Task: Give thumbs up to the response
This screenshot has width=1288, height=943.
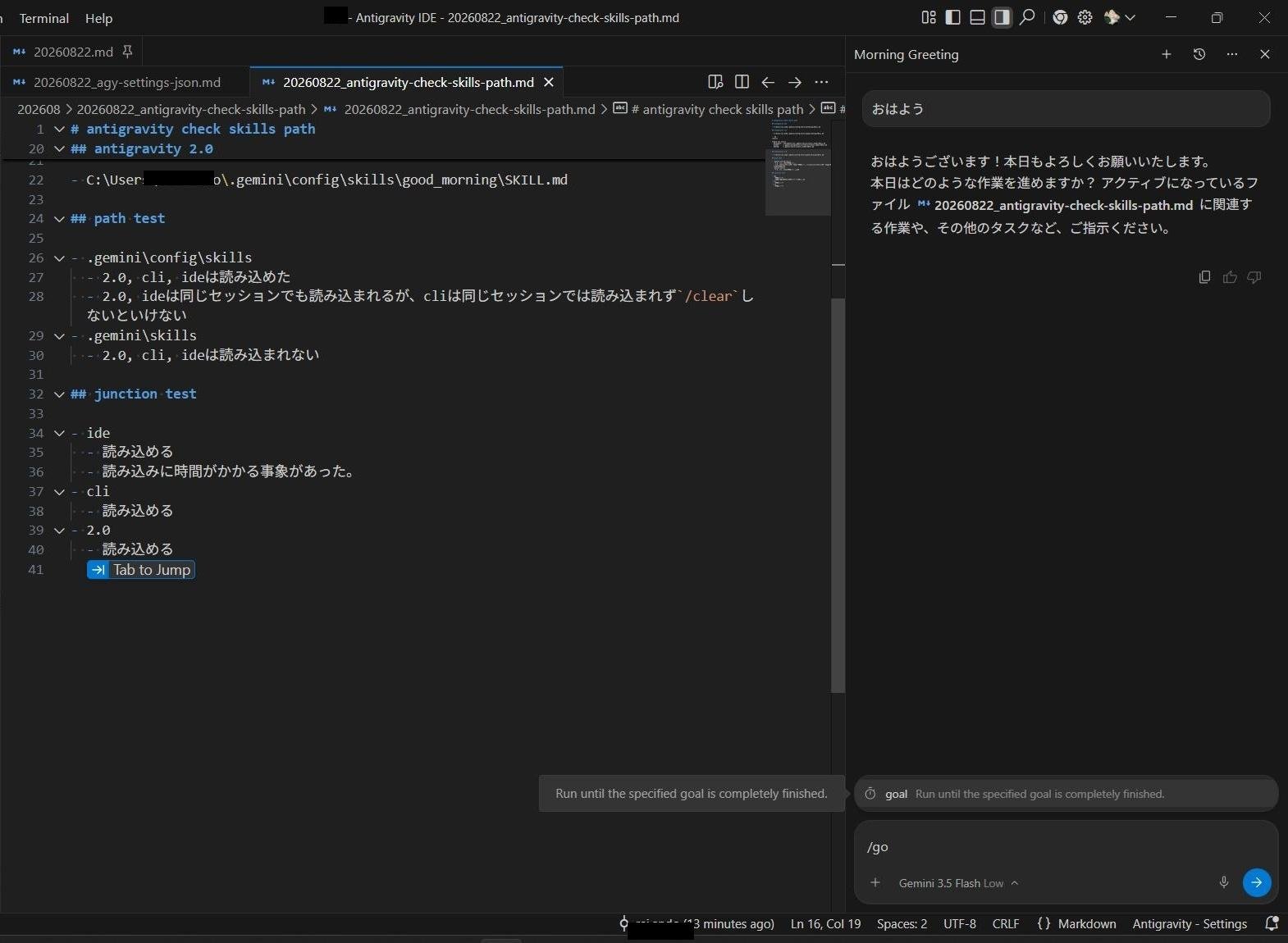Action: pyautogui.click(x=1229, y=277)
